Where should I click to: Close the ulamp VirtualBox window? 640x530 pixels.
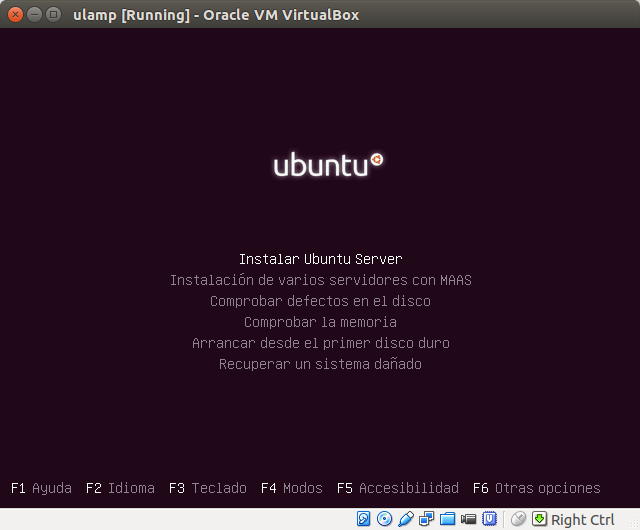click(x=16, y=15)
